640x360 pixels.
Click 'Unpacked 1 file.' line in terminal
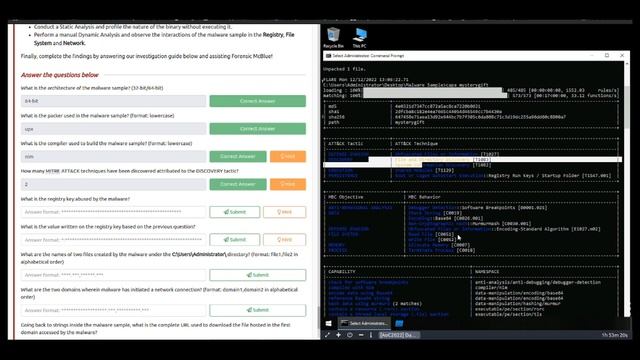[x=344, y=69]
